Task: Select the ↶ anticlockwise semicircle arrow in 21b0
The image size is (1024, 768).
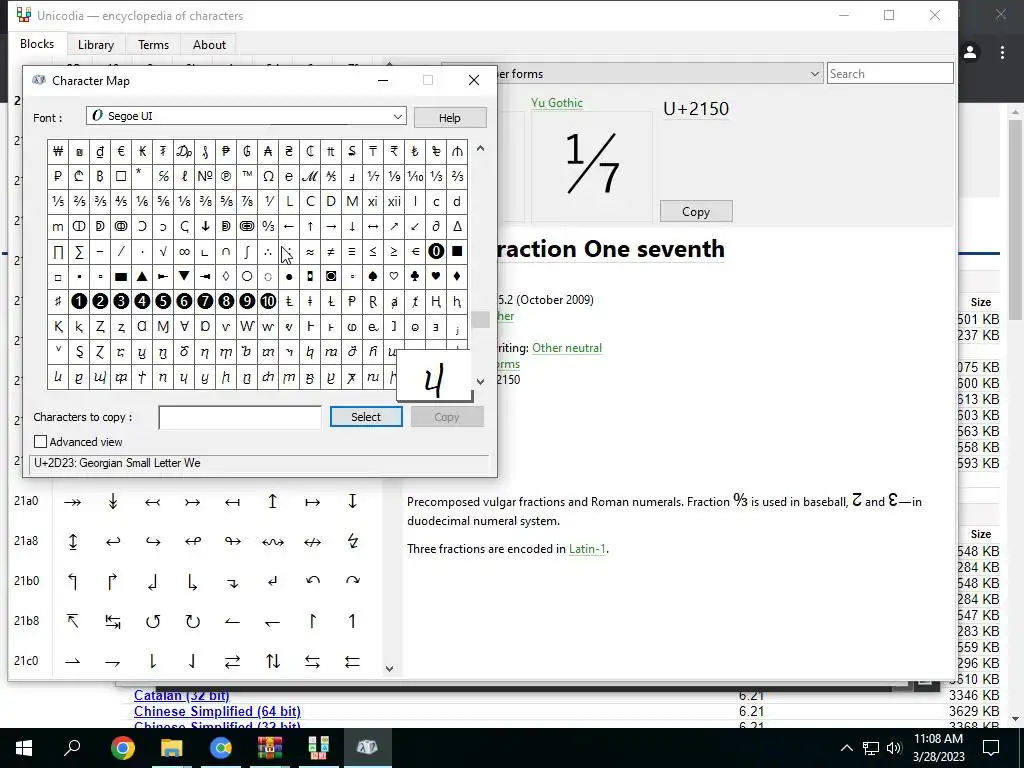Action: click(x=313, y=581)
